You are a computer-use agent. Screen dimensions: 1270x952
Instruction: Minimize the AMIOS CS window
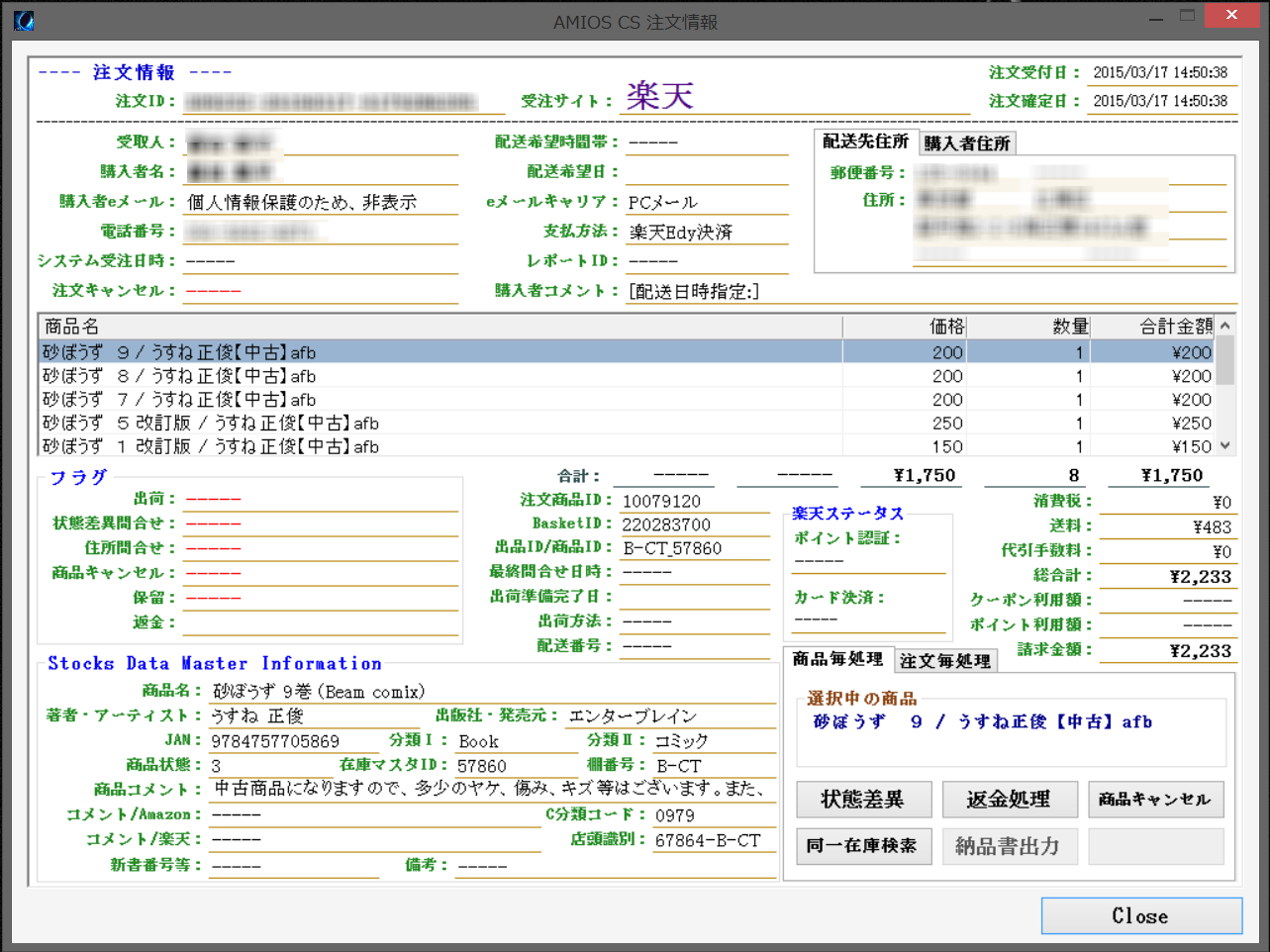pyautogui.click(x=1155, y=17)
